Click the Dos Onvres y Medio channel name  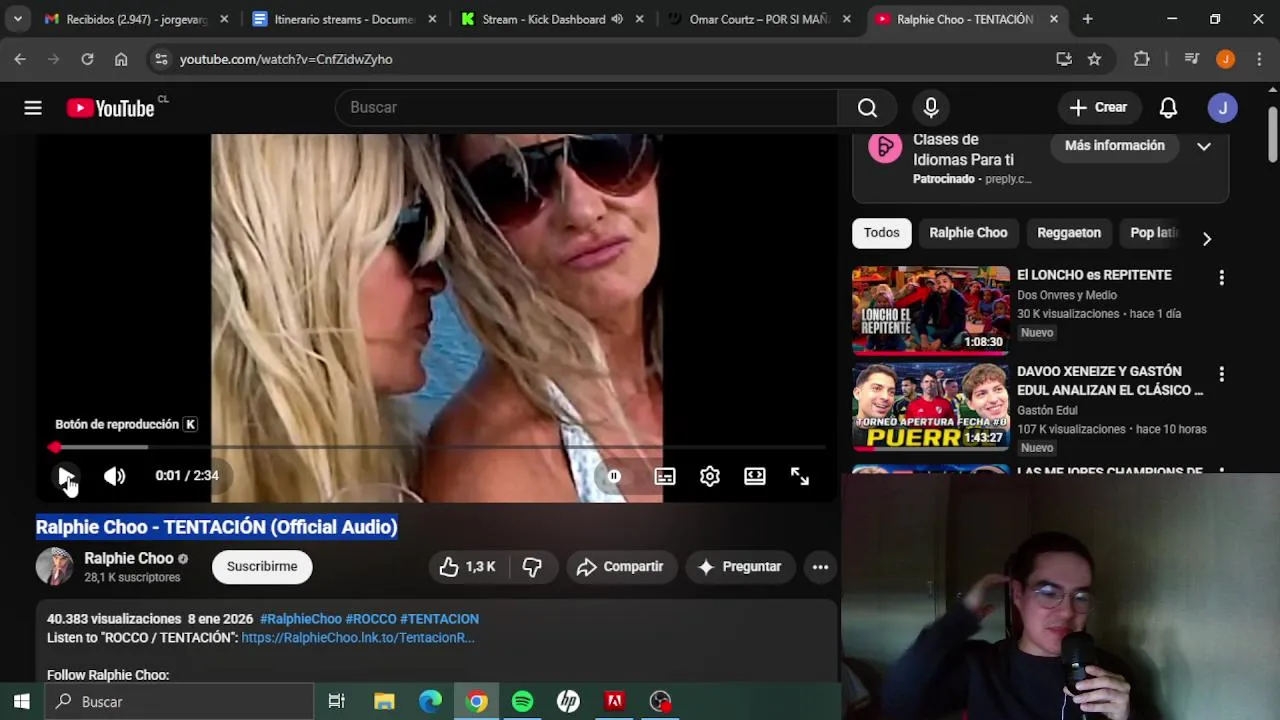1067,295
